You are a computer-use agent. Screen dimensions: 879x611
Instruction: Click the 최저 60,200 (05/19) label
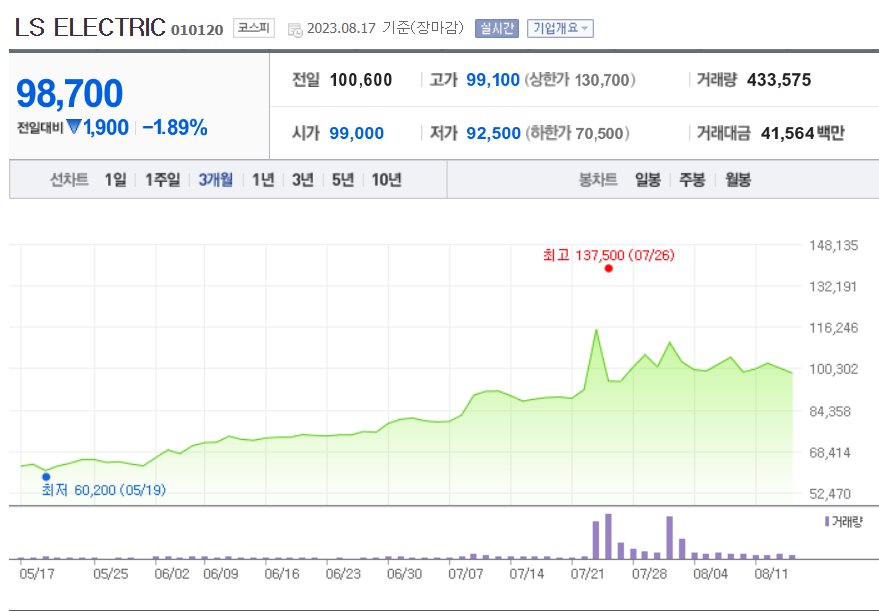(104, 490)
